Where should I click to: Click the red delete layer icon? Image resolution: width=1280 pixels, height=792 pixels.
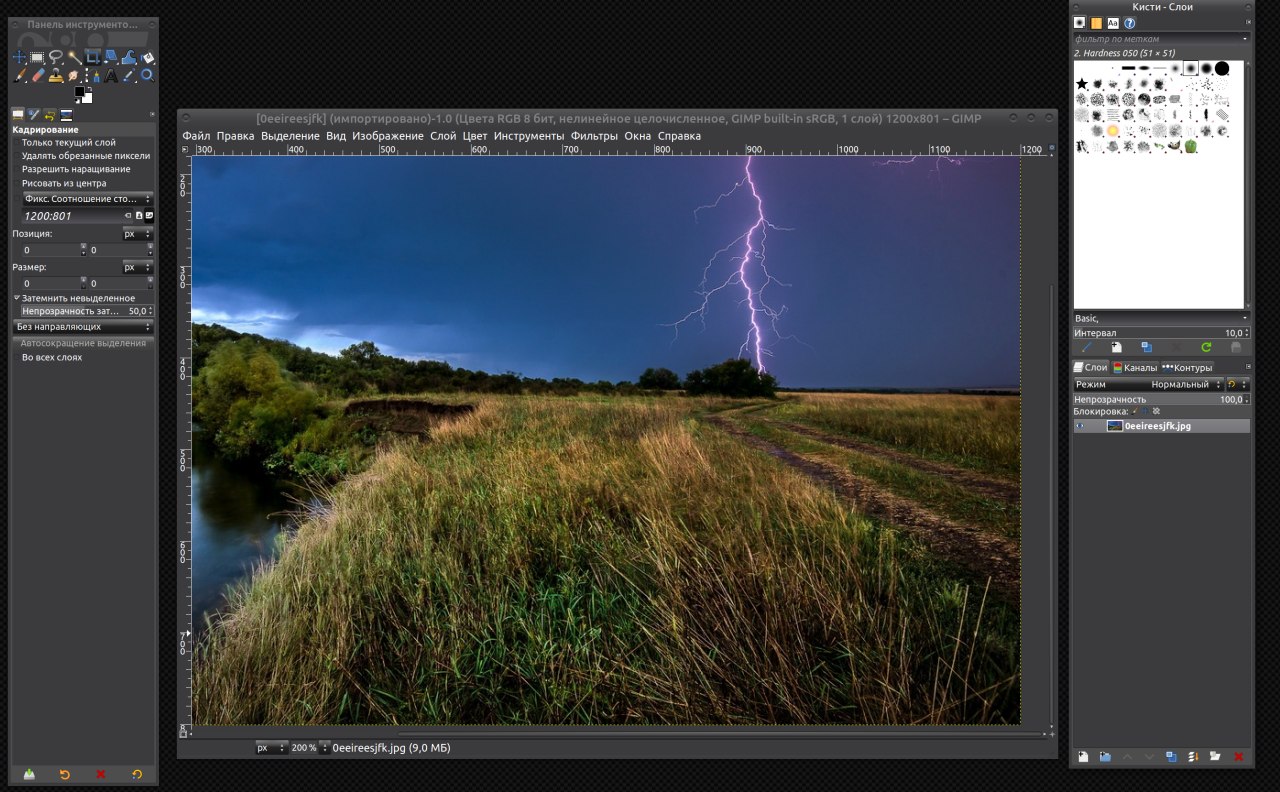tap(1239, 757)
